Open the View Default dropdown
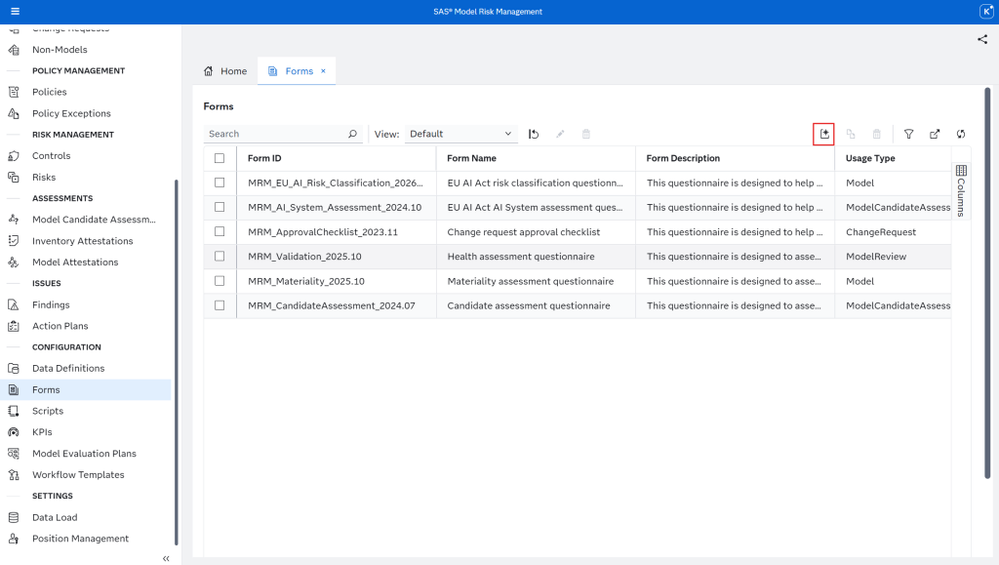This screenshot has width=999, height=565. pyautogui.click(x=460, y=134)
